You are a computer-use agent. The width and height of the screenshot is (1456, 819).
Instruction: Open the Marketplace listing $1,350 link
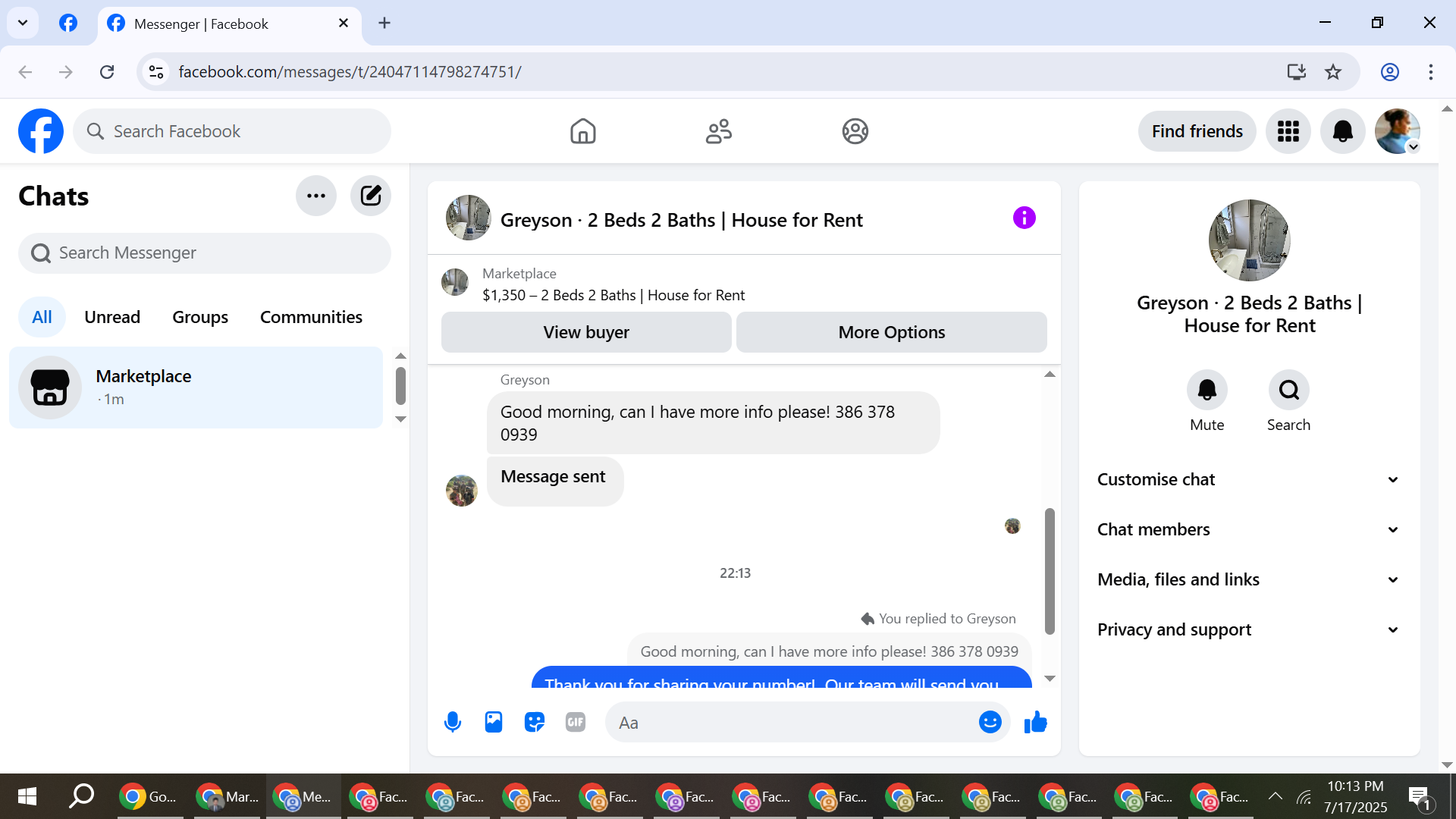tap(613, 295)
